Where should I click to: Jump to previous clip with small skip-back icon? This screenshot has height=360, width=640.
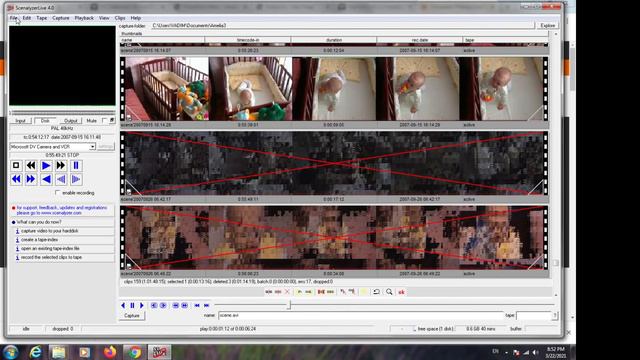click(197, 305)
